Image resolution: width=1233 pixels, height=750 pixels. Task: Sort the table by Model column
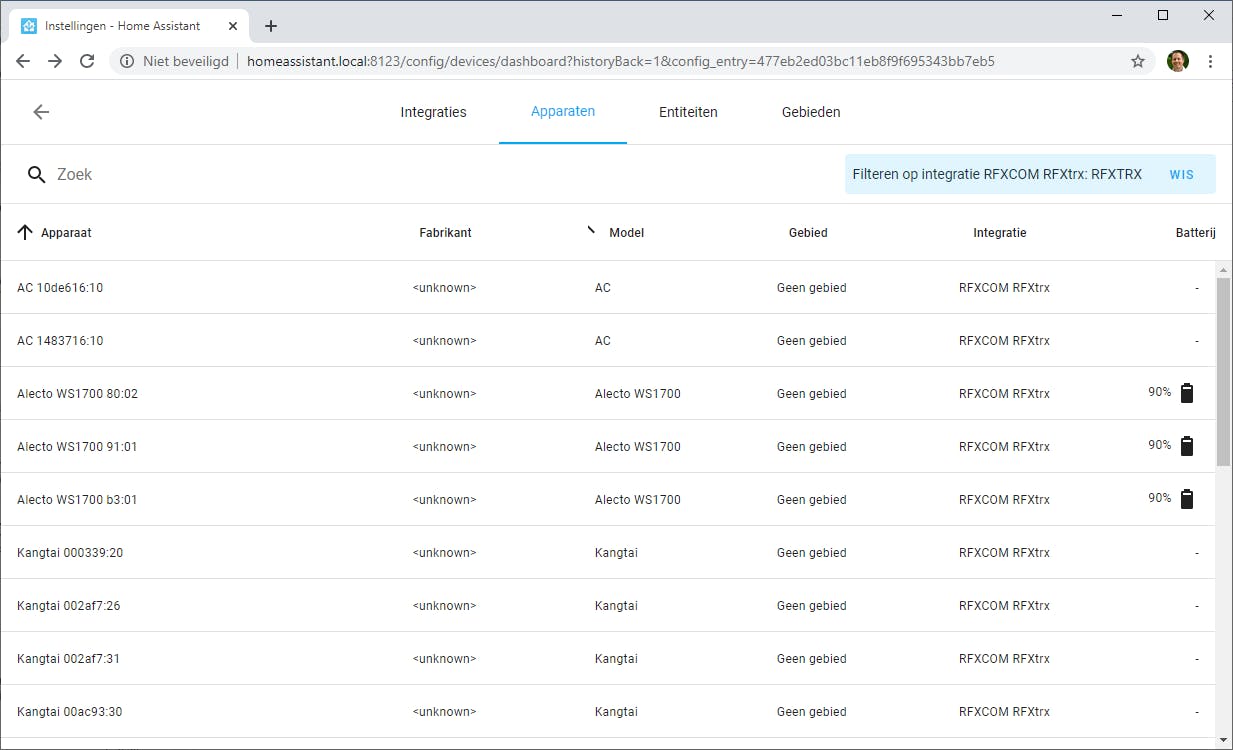[x=626, y=233]
